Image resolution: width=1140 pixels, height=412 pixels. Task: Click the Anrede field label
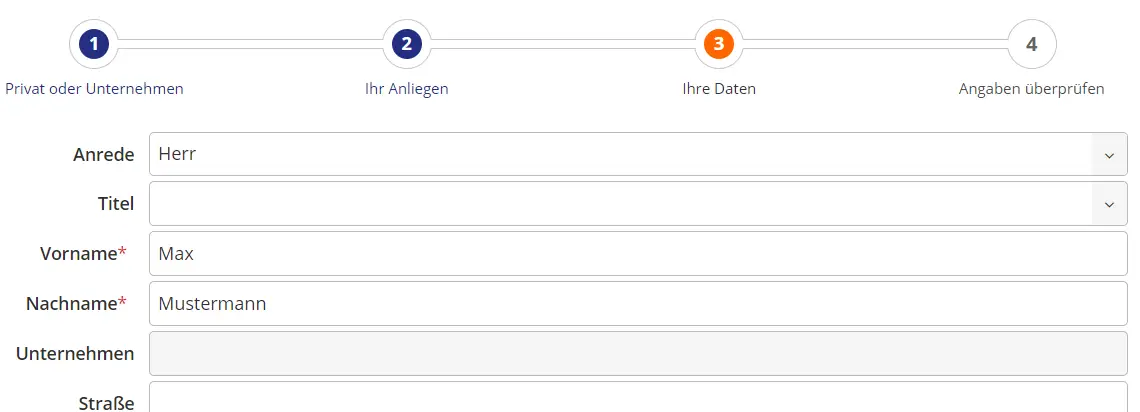103,155
